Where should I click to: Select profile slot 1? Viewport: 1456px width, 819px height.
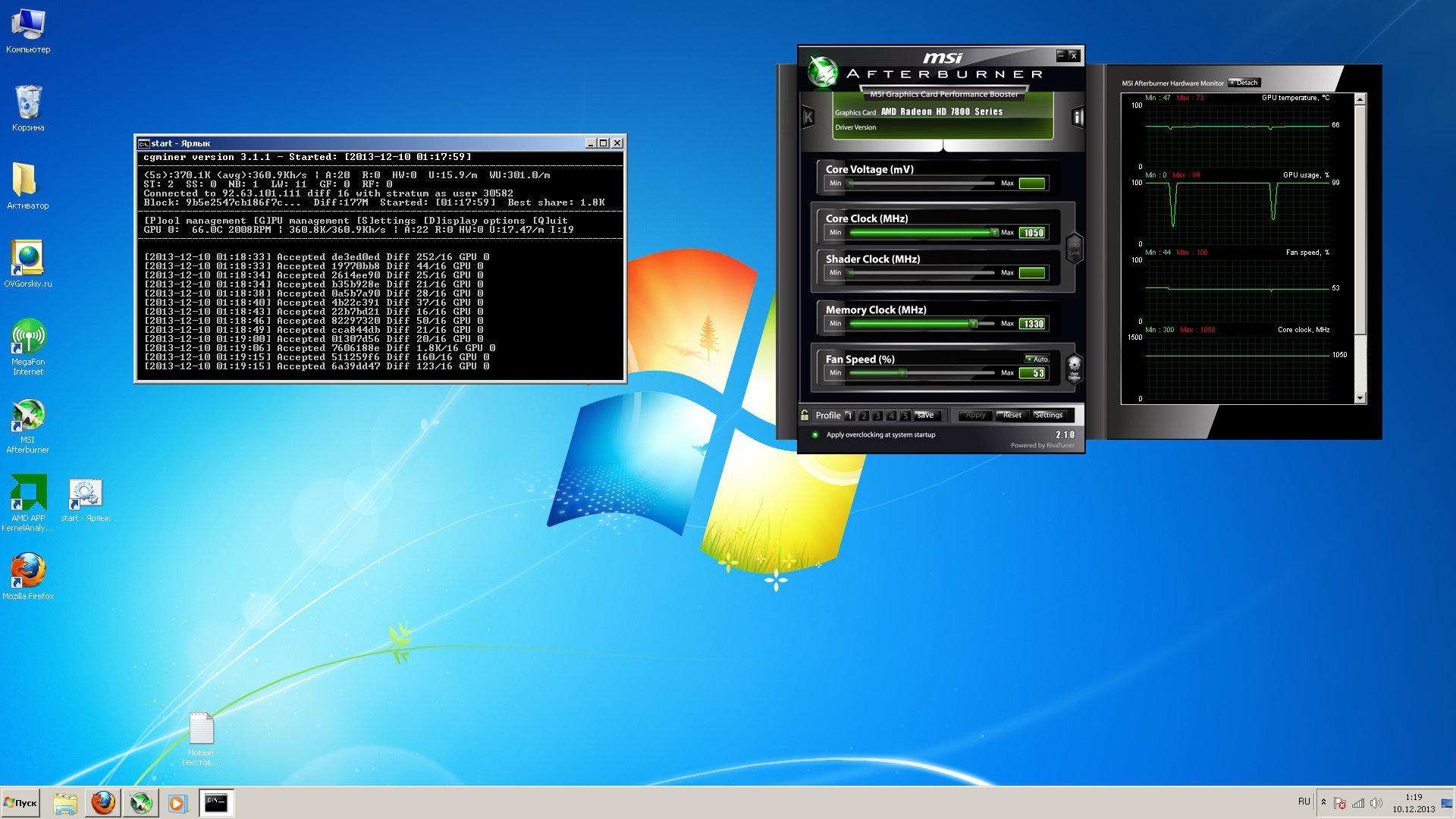click(x=849, y=416)
